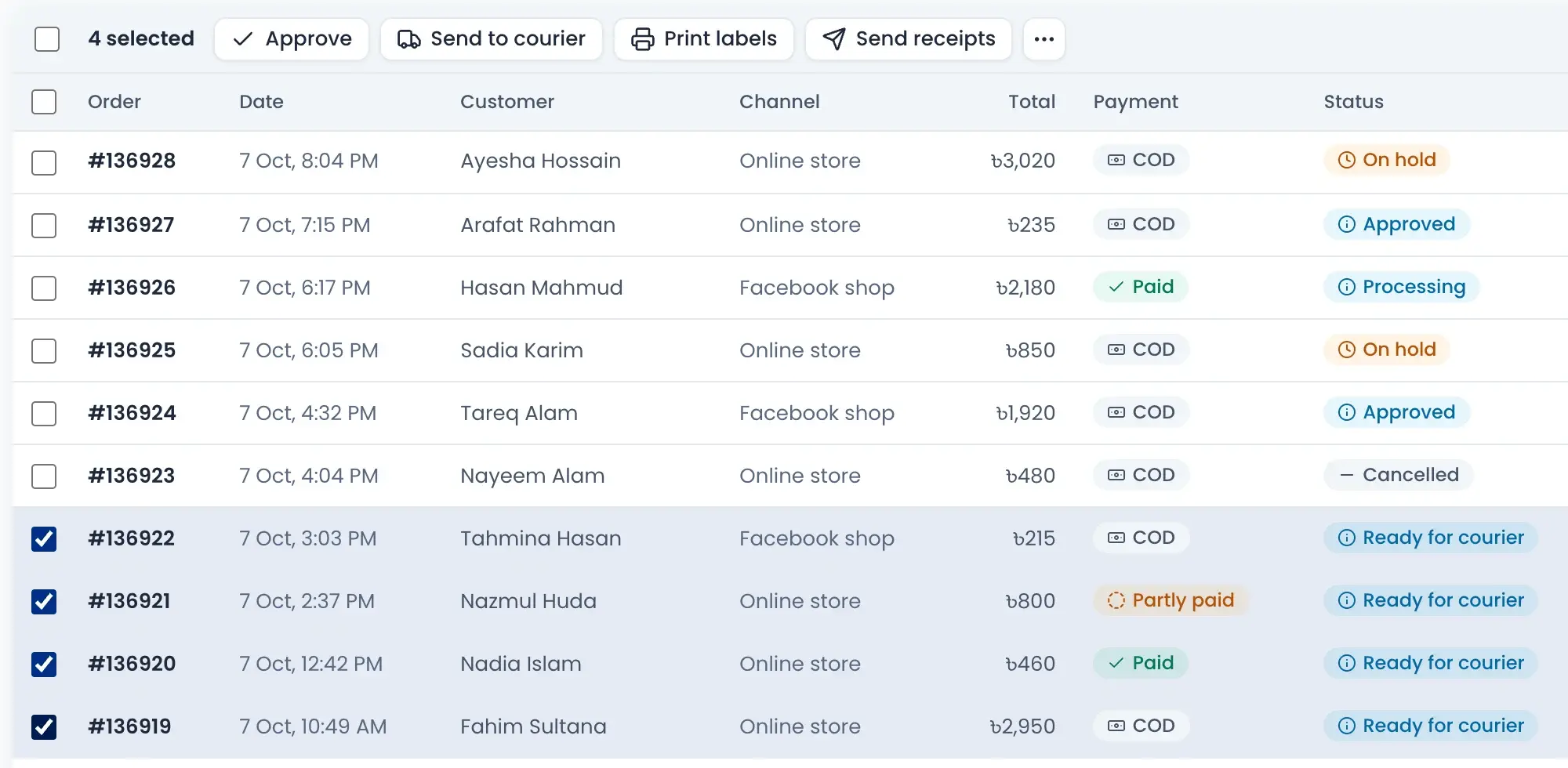
Task: Sort by the Date column header
Action: pyautogui.click(x=261, y=102)
